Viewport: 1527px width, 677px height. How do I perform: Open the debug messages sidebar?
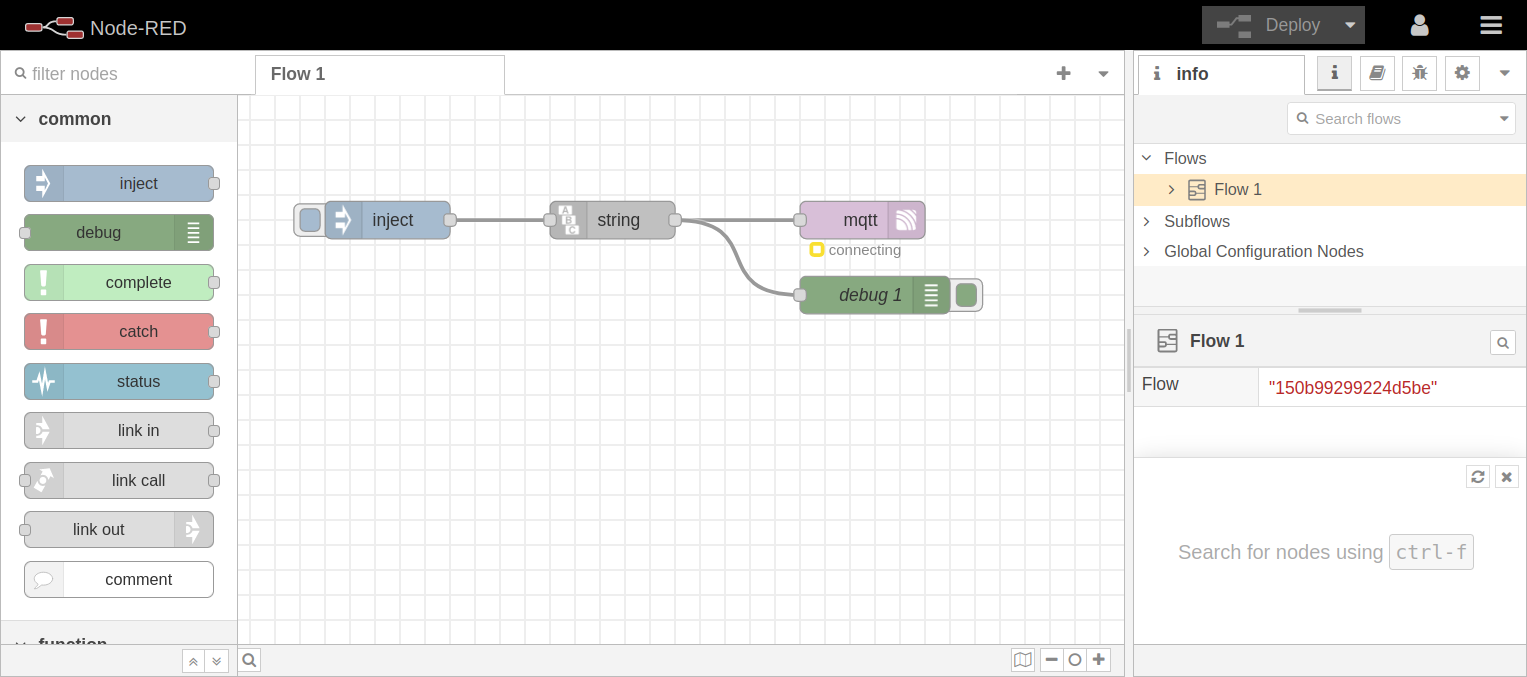pyautogui.click(x=1419, y=73)
